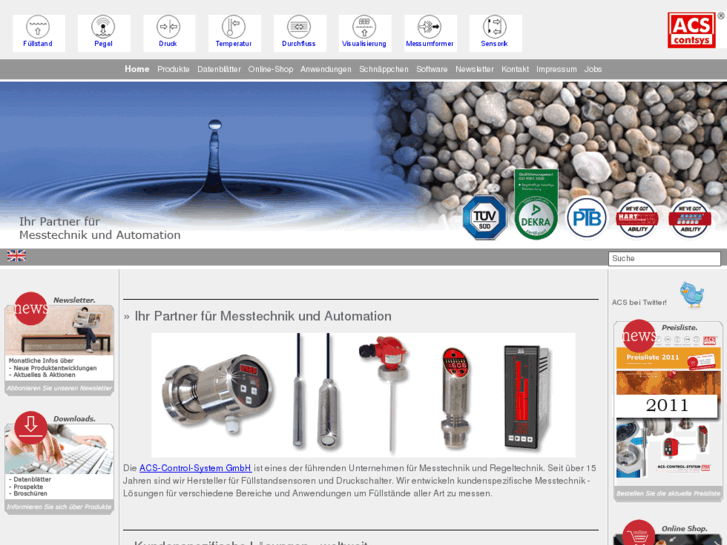
Task: Follow the ACS-Control-System GmbH link
Action: click(195, 468)
